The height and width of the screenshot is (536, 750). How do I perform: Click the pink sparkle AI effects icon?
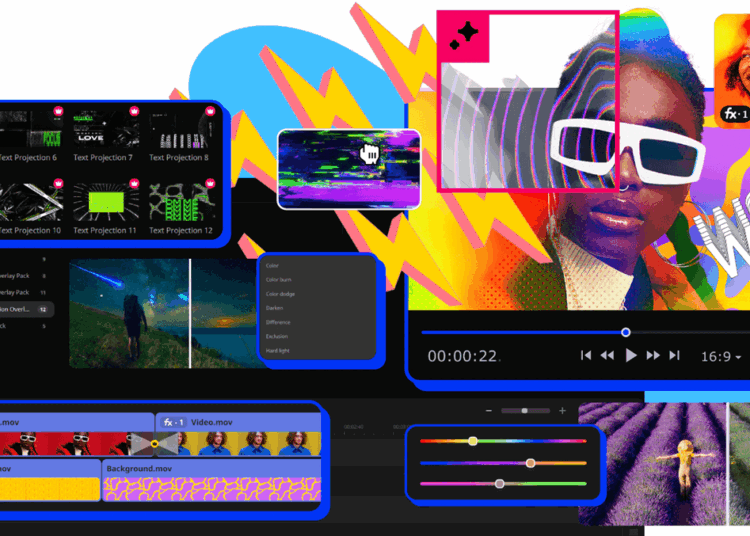point(463,37)
